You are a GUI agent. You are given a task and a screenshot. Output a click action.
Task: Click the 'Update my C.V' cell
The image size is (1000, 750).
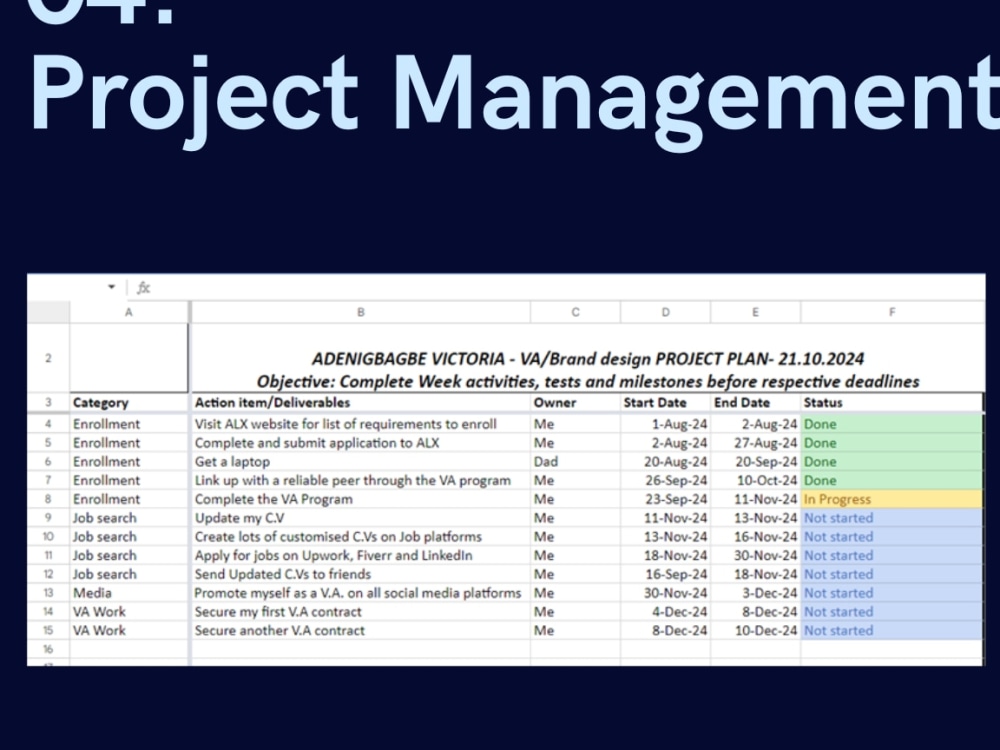(360, 518)
